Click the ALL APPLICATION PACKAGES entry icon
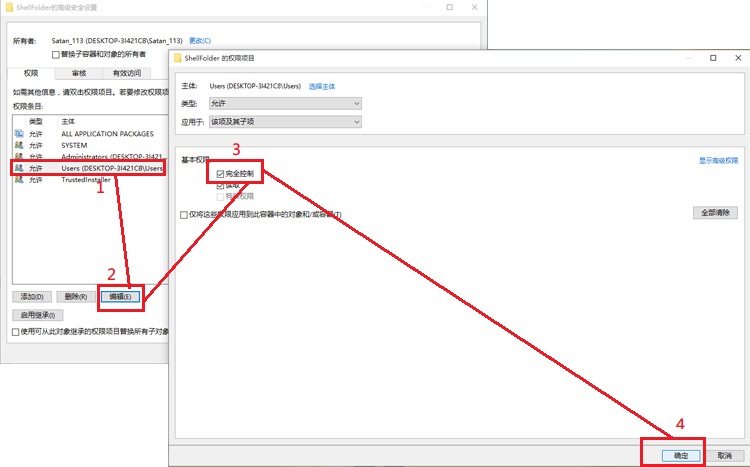The height and width of the screenshot is (467, 750). (x=19, y=133)
